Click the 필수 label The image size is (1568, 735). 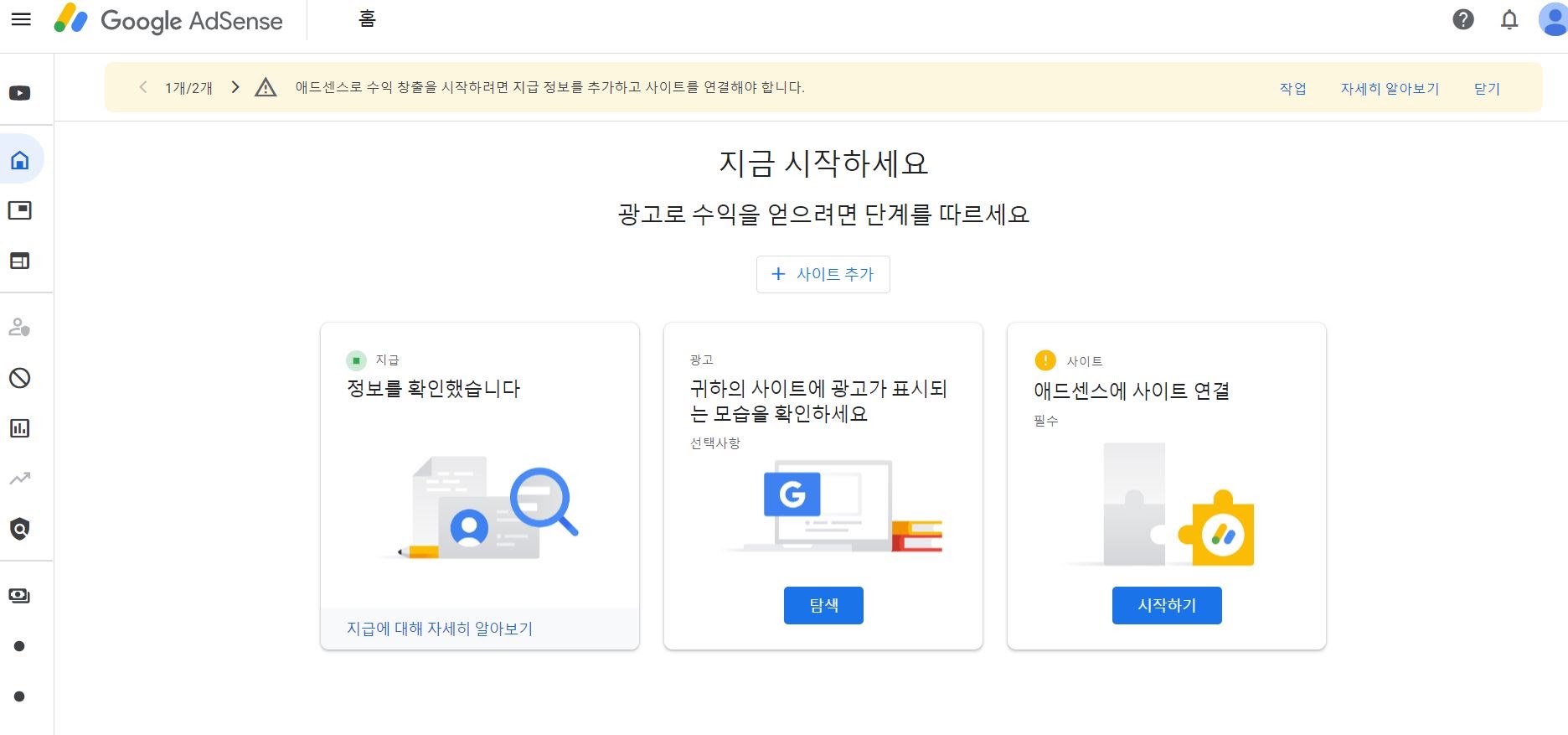click(1046, 420)
